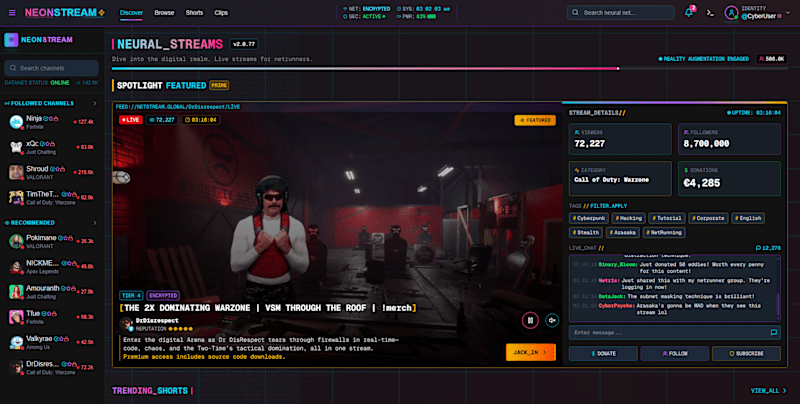Click Tfue's channel avatar

coord(16,317)
